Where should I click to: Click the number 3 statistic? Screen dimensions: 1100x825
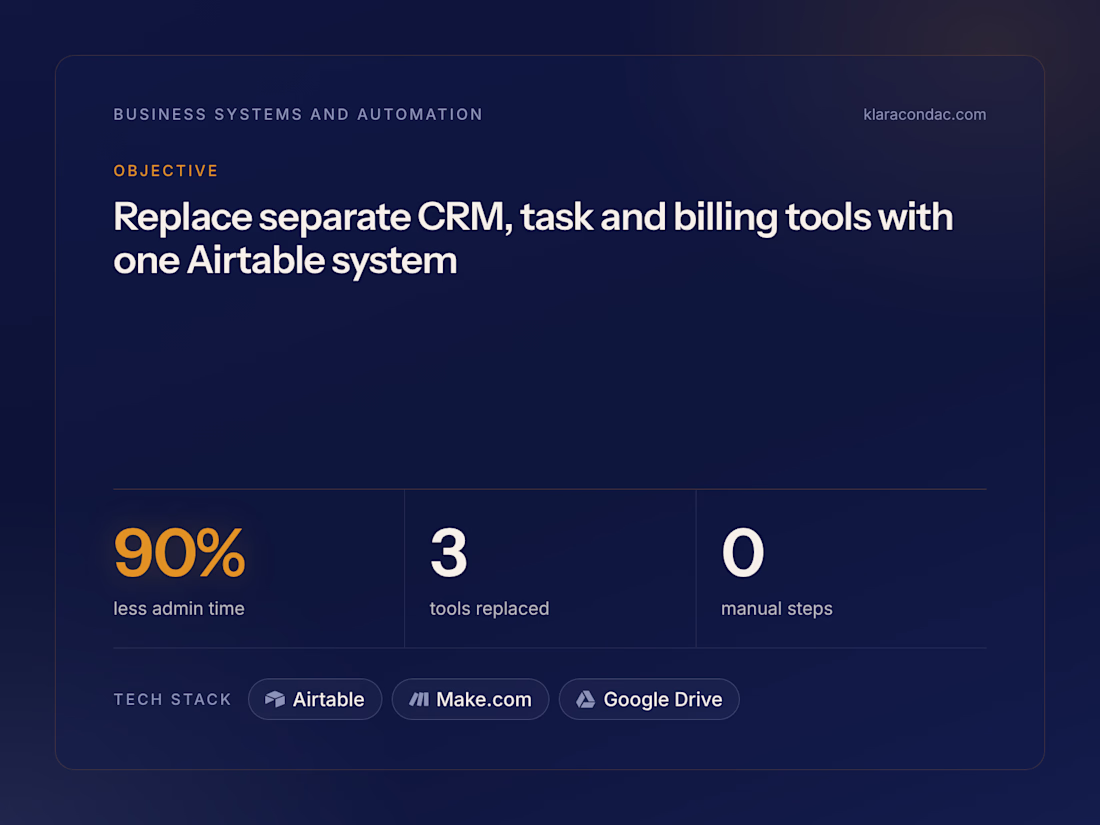tap(449, 553)
